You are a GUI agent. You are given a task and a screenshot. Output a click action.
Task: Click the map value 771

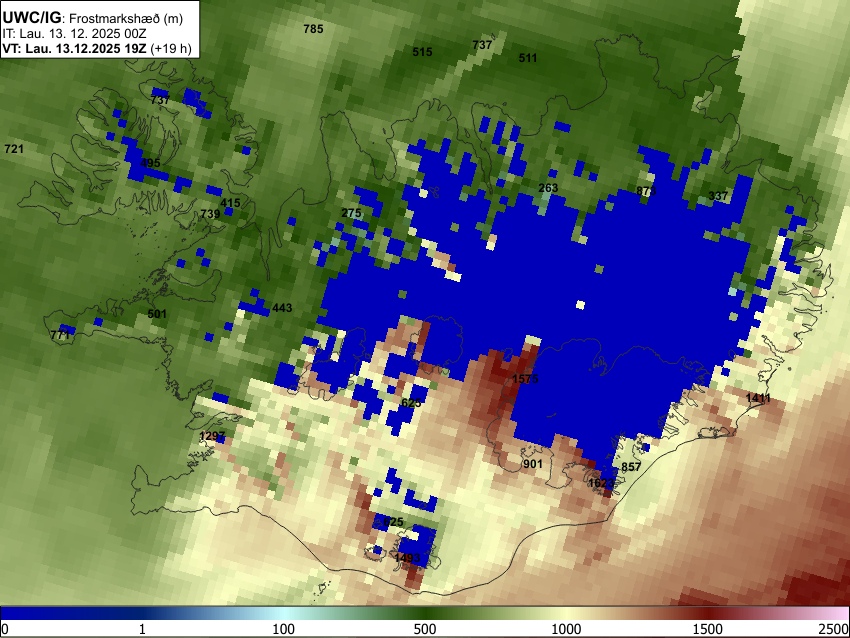point(60,336)
